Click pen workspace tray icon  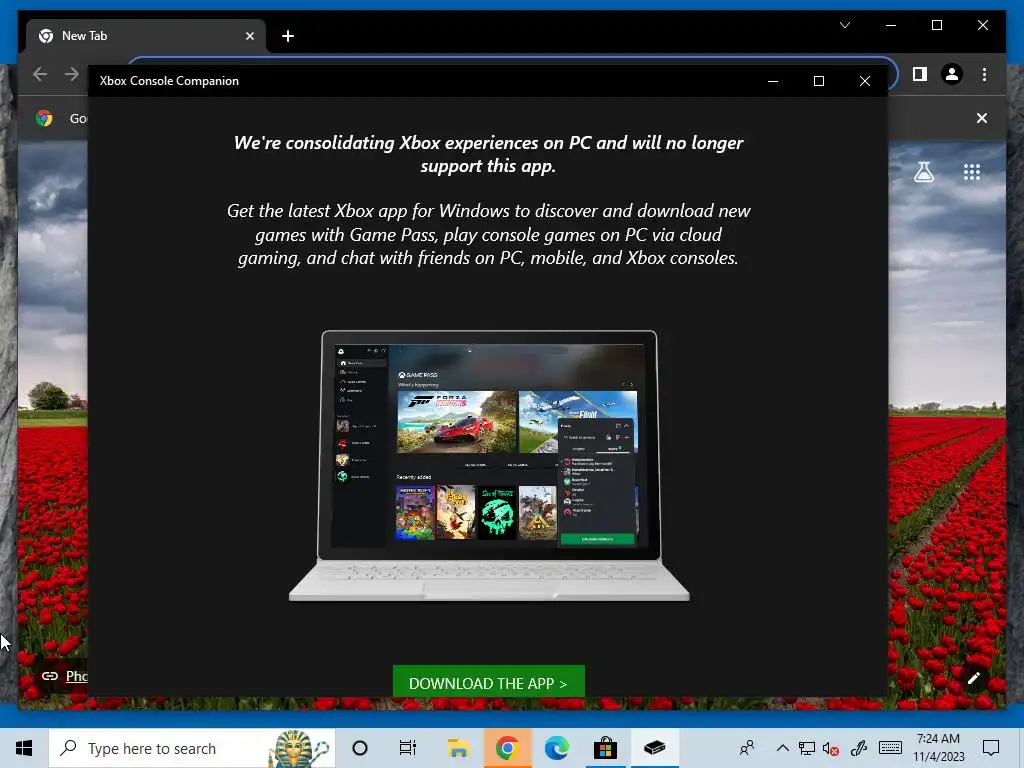[859, 748]
